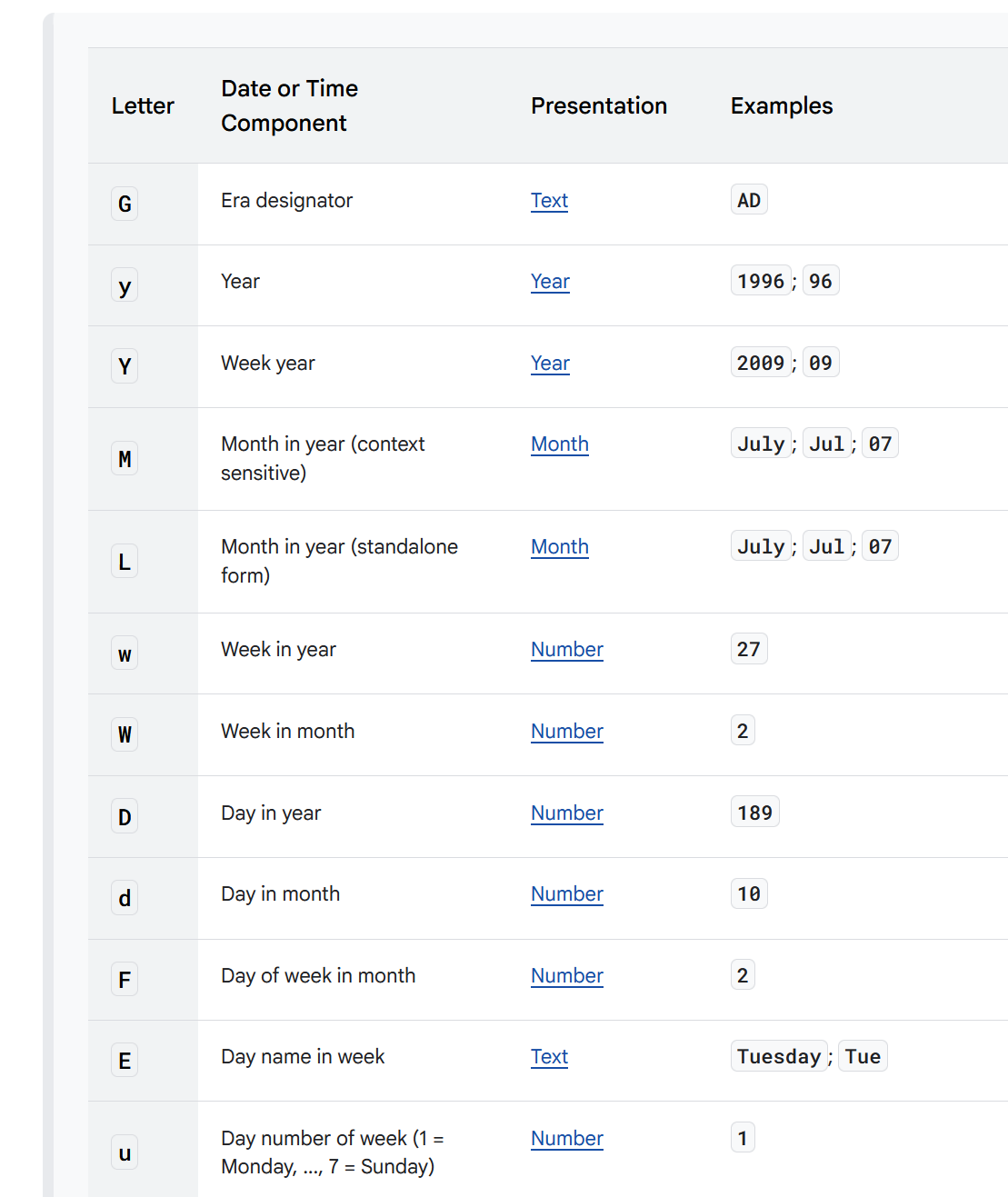This screenshot has width=1008, height=1197.
Task: Open the Text link for Day name in week
Action: coord(549,1057)
